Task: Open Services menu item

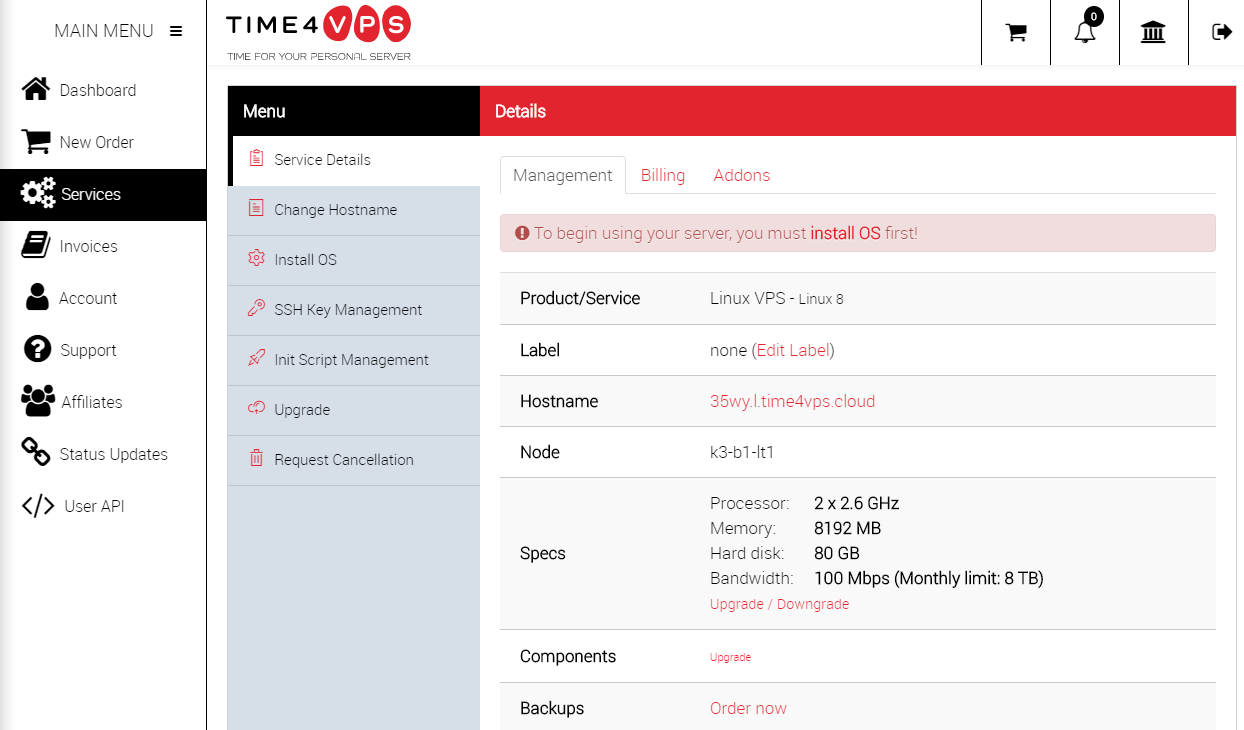Action: pyautogui.click(x=103, y=194)
